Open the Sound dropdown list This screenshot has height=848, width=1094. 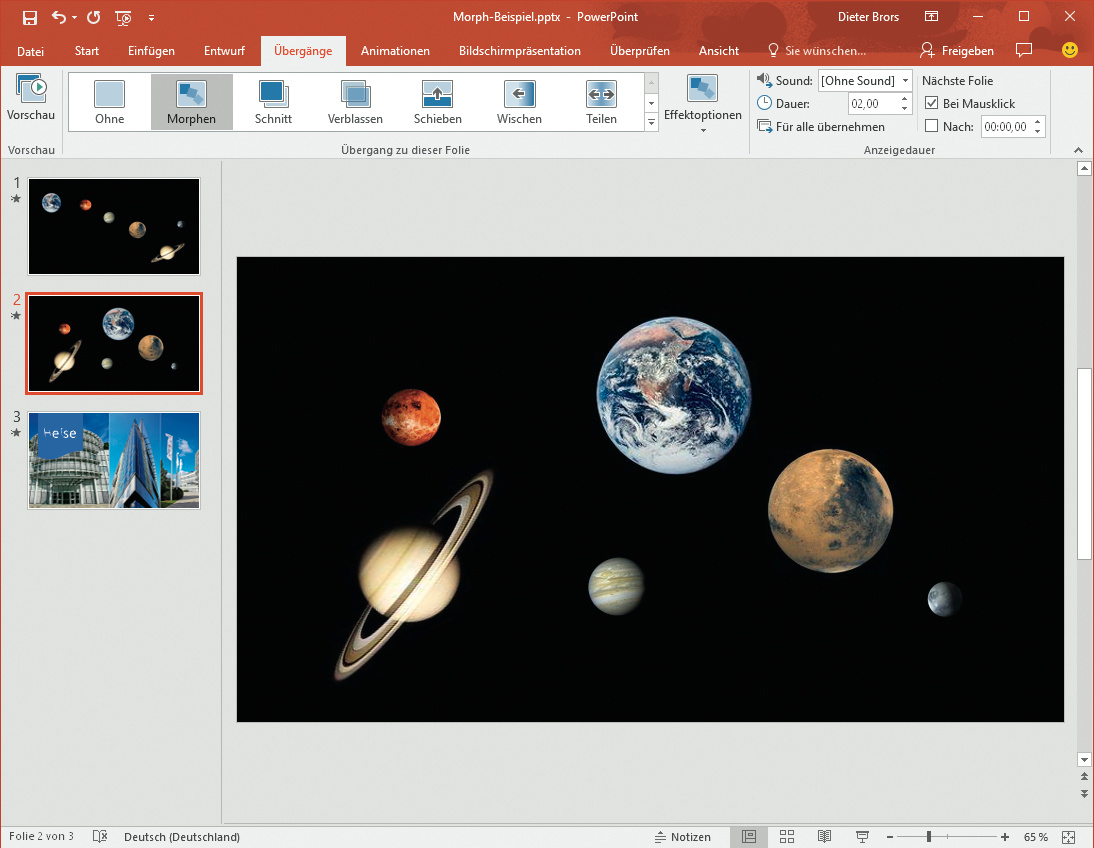click(x=905, y=81)
